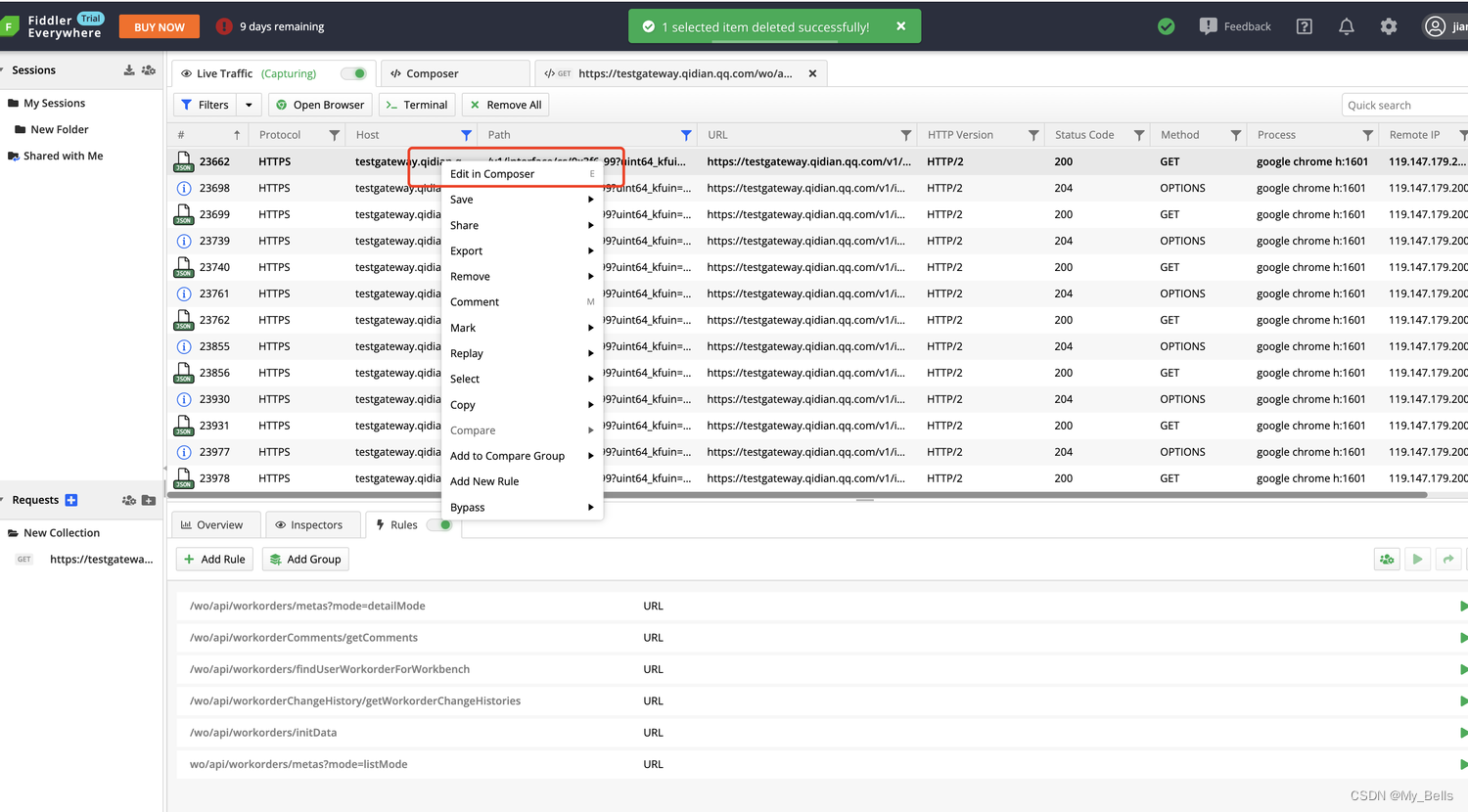Image resolution: width=1468 pixels, height=812 pixels.
Task: Click the Requests share-with-users icon
Action: click(x=128, y=500)
